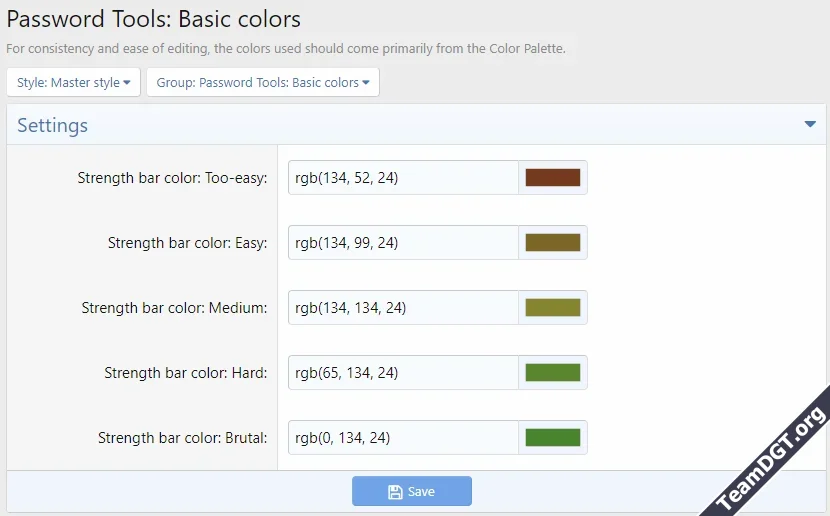The height and width of the screenshot is (516, 830).
Task: Click the "Strength bar color: Easy" label
Action: 187,243
